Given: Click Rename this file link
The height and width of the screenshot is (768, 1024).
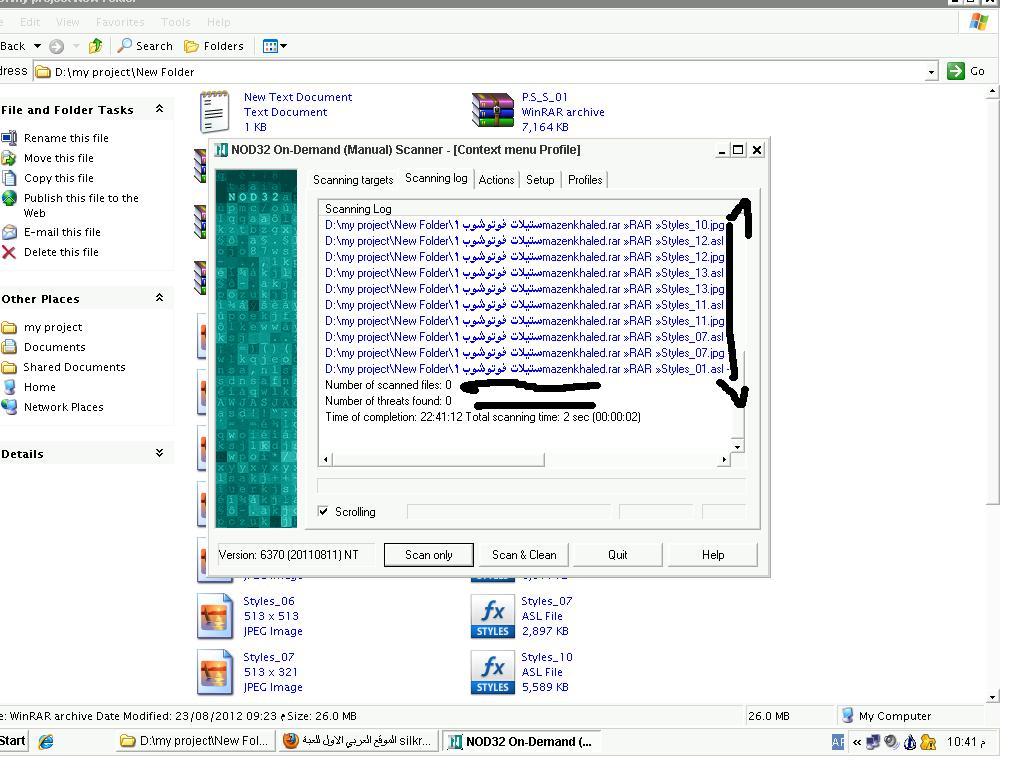Looking at the screenshot, I should (66, 138).
